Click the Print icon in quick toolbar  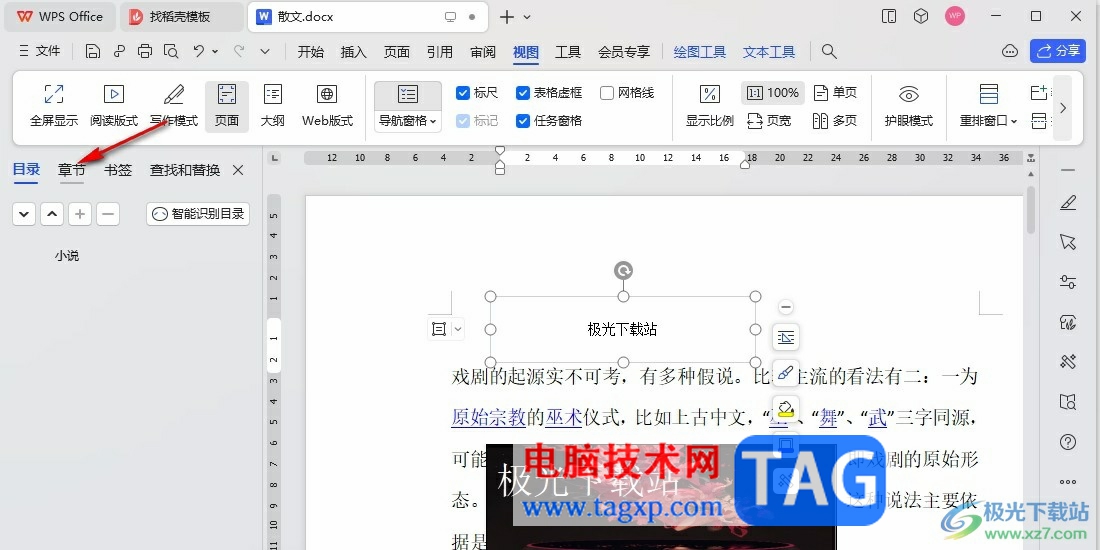(x=145, y=51)
